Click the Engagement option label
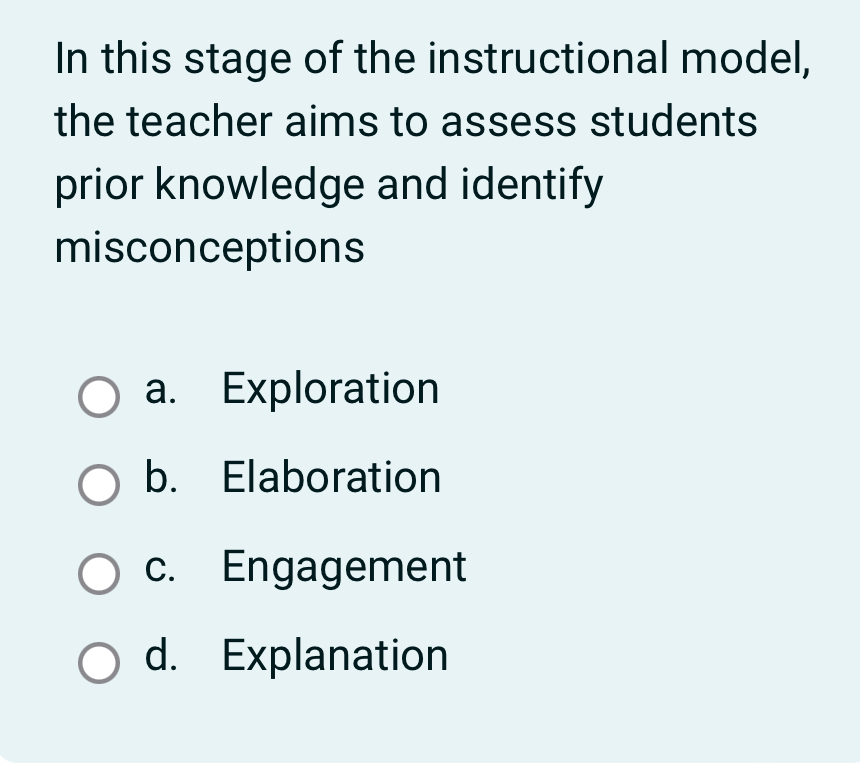The height and width of the screenshot is (768, 860). click(x=343, y=567)
